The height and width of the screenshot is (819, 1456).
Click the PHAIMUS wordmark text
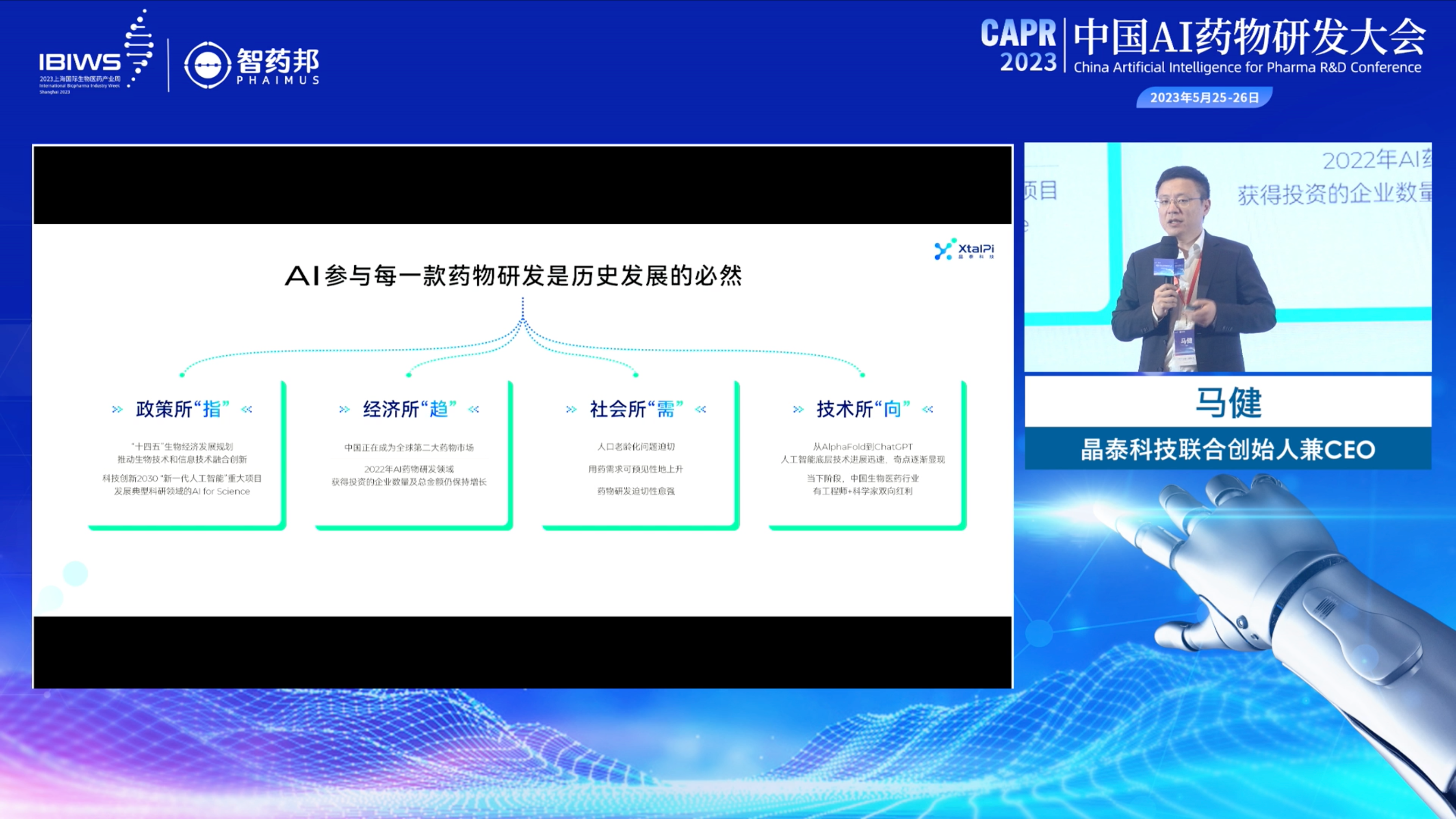(x=278, y=80)
